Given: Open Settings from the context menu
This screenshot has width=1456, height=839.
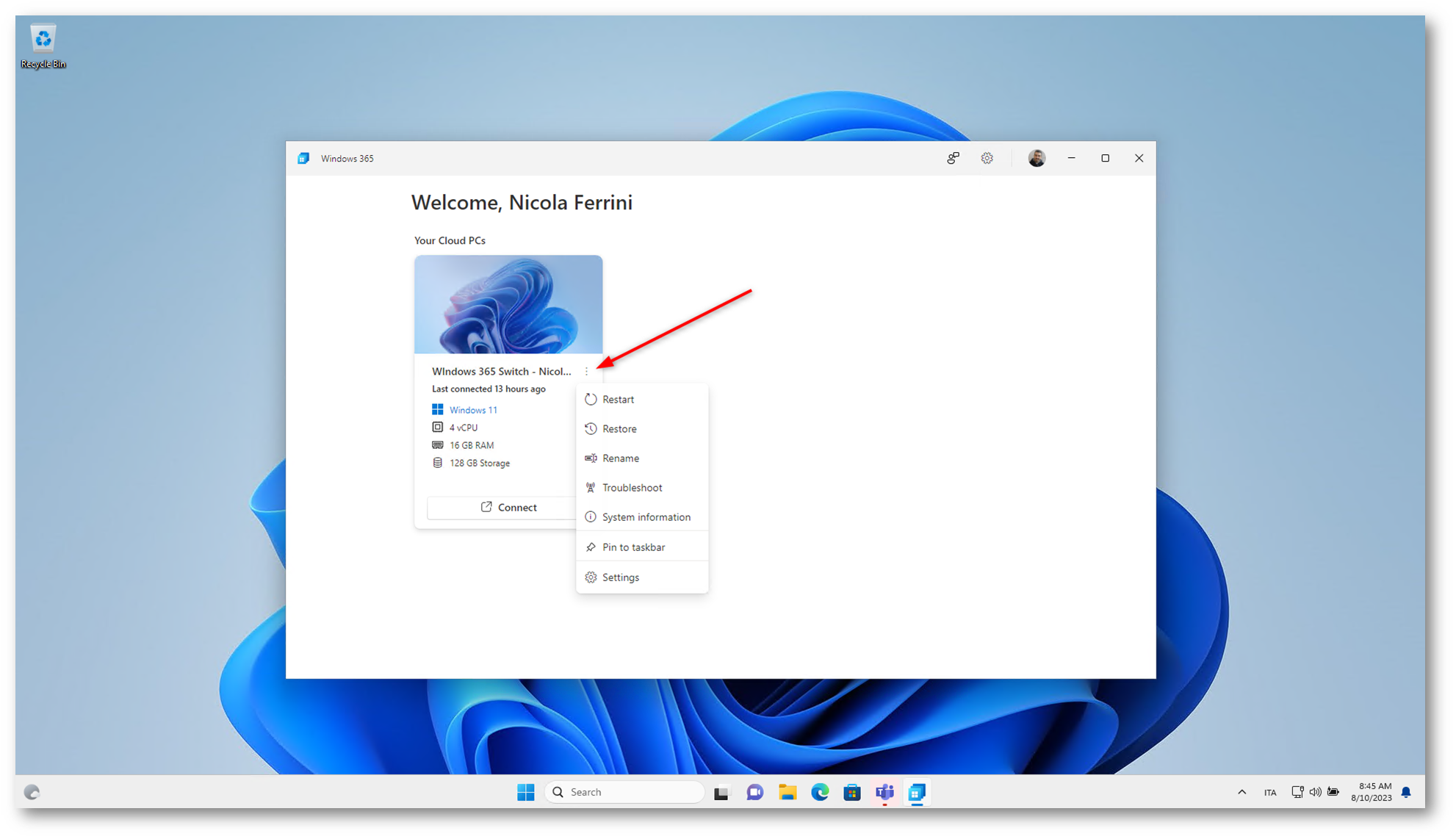Looking at the screenshot, I should point(620,577).
